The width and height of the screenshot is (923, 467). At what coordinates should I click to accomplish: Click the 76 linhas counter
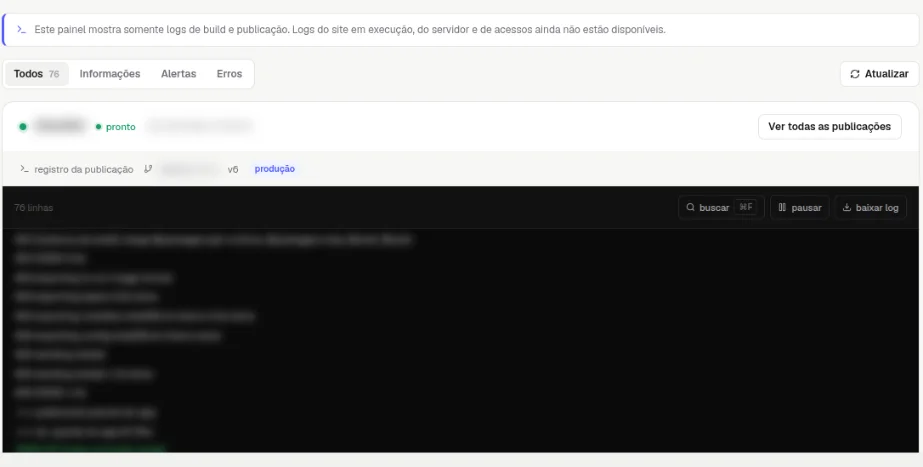point(34,208)
